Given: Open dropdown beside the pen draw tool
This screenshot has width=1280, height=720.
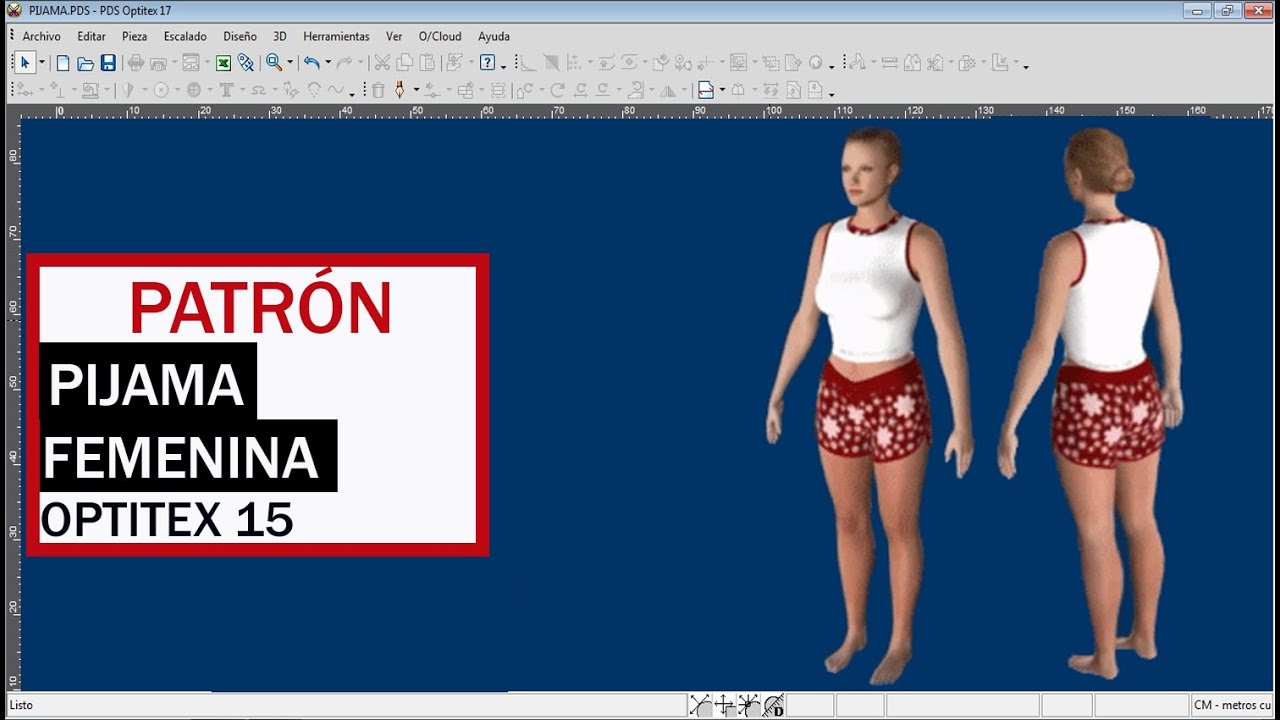Looking at the screenshot, I should pyautogui.click(x=416, y=90).
